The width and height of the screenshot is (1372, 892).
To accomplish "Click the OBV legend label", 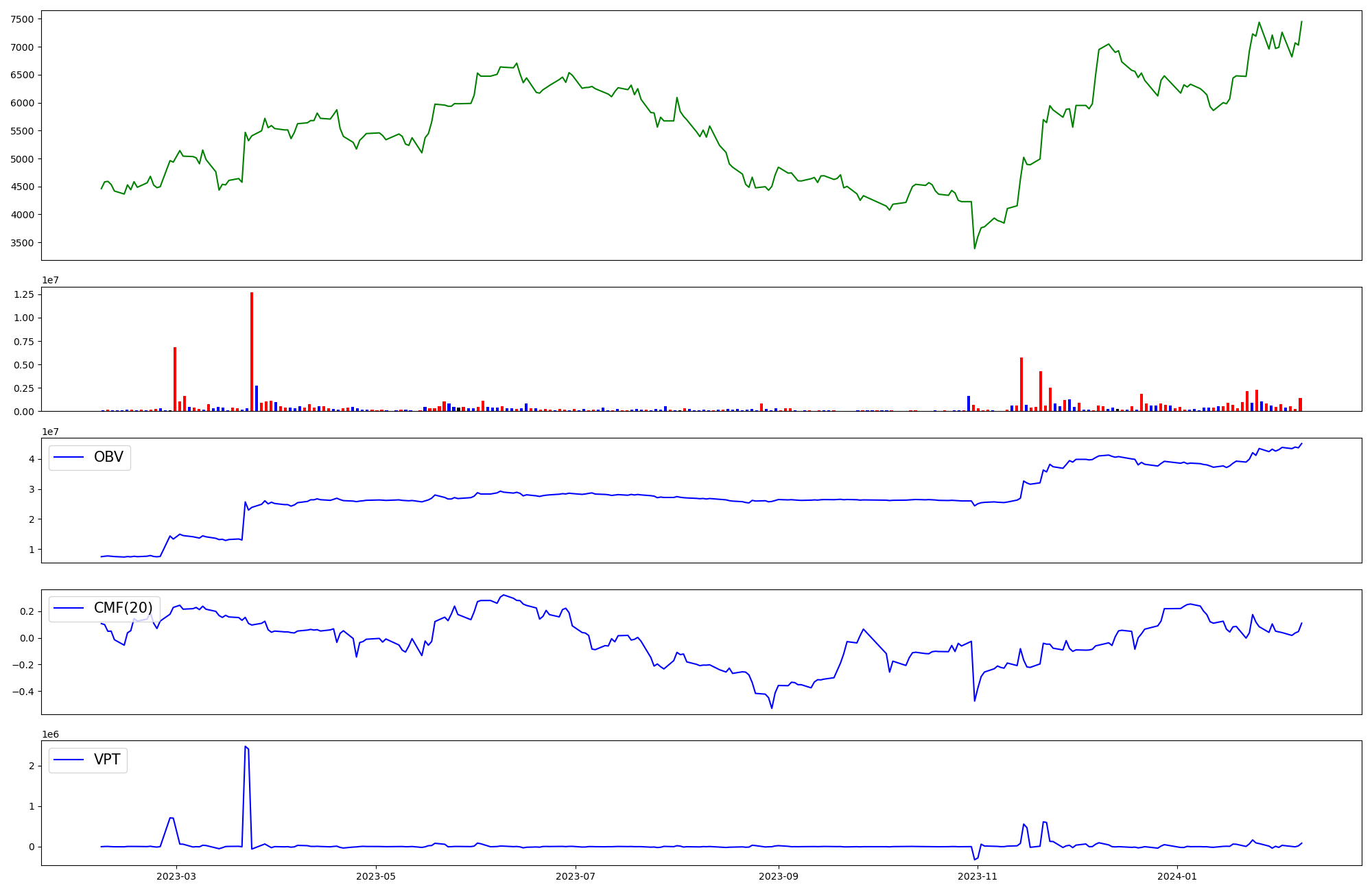I will click(108, 457).
